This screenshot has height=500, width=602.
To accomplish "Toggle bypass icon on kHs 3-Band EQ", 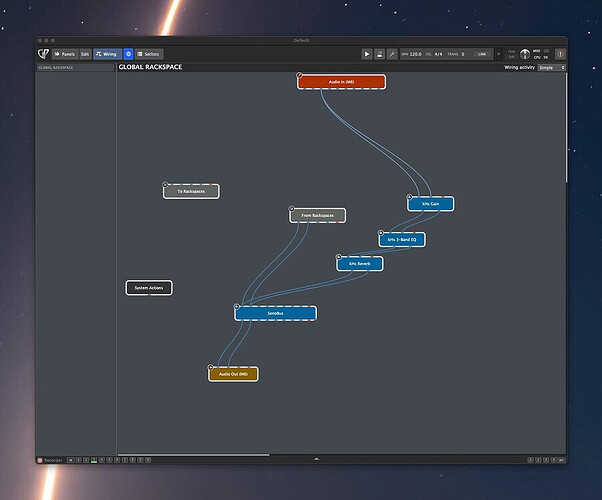I will pyautogui.click(x=381, y=233).
